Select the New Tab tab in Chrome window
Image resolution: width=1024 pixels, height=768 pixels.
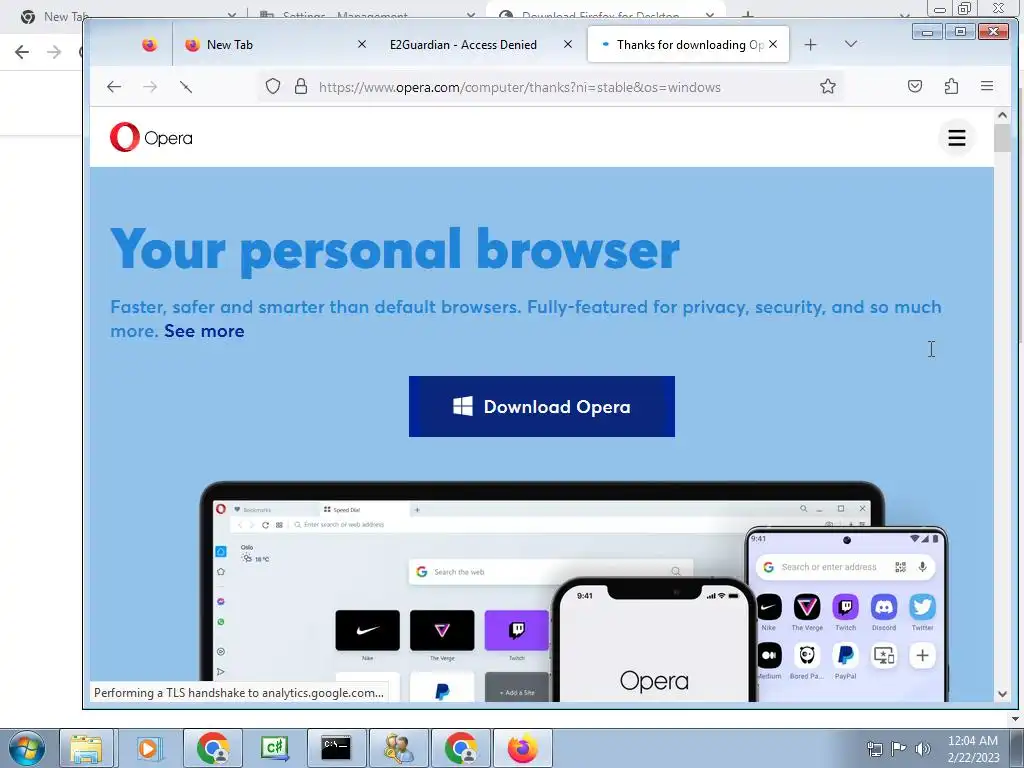click(x=56, y=16)
